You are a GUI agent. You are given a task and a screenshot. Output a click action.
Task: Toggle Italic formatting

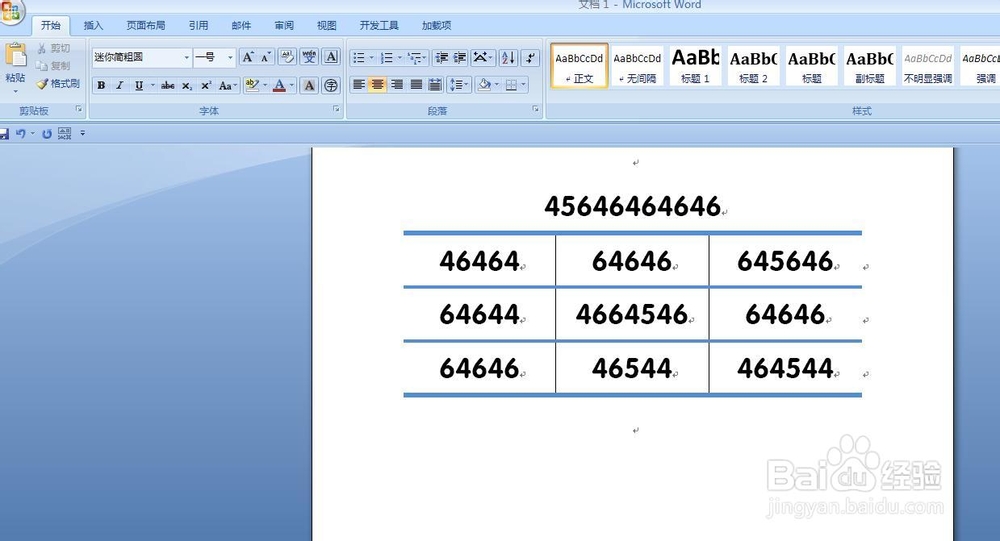119,85
